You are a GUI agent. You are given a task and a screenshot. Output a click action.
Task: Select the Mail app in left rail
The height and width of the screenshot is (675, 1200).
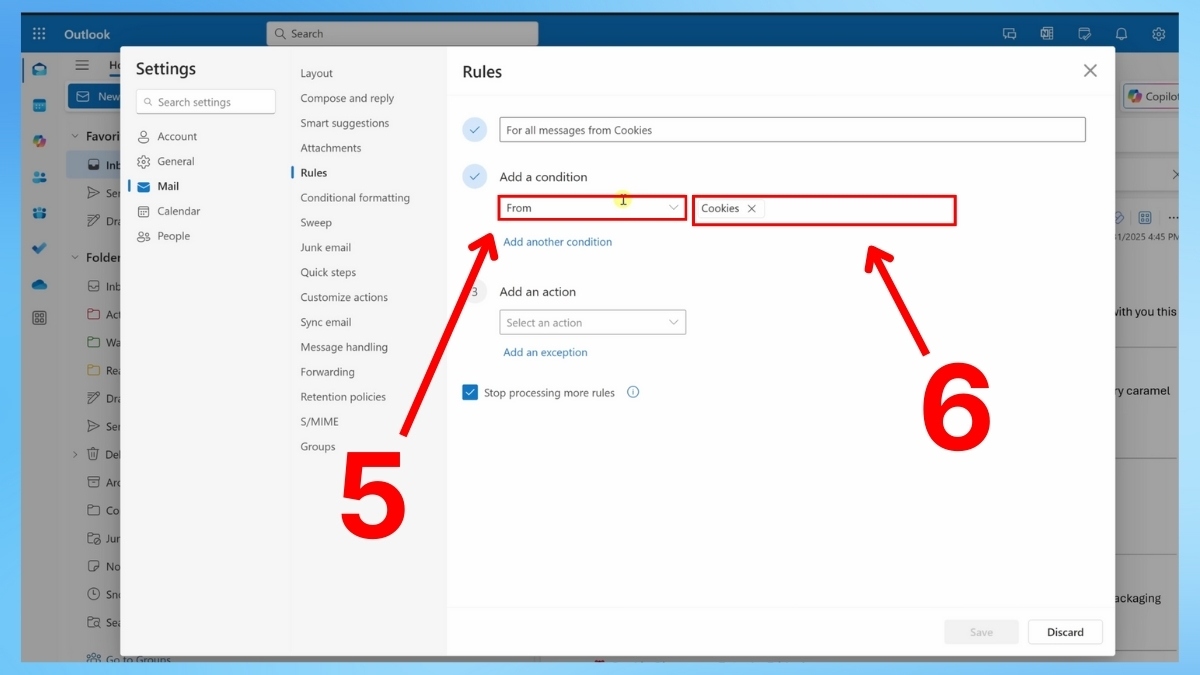[39, 69]
